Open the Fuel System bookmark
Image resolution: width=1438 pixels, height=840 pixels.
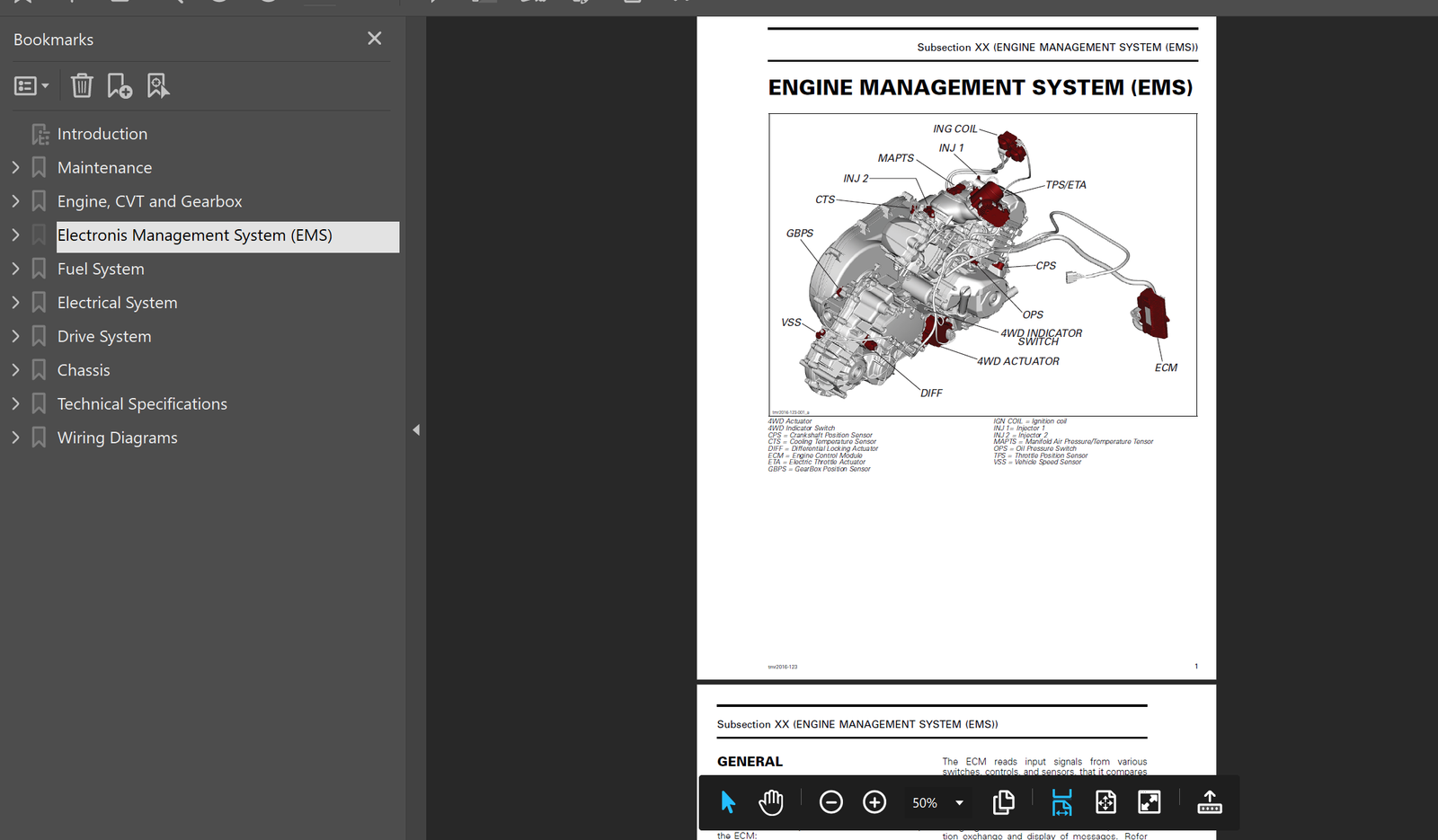(x=101, y=269)
